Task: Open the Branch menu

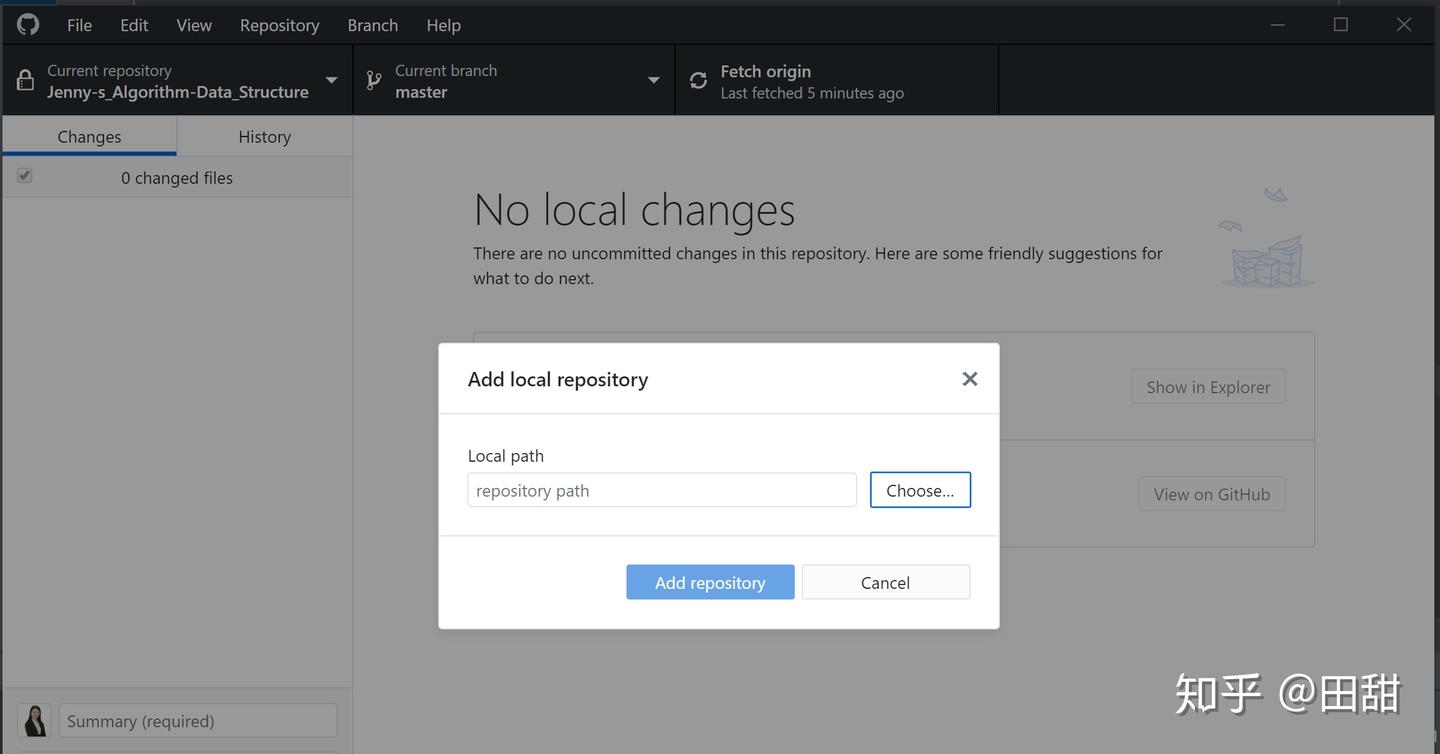Action: coord(371,24)
